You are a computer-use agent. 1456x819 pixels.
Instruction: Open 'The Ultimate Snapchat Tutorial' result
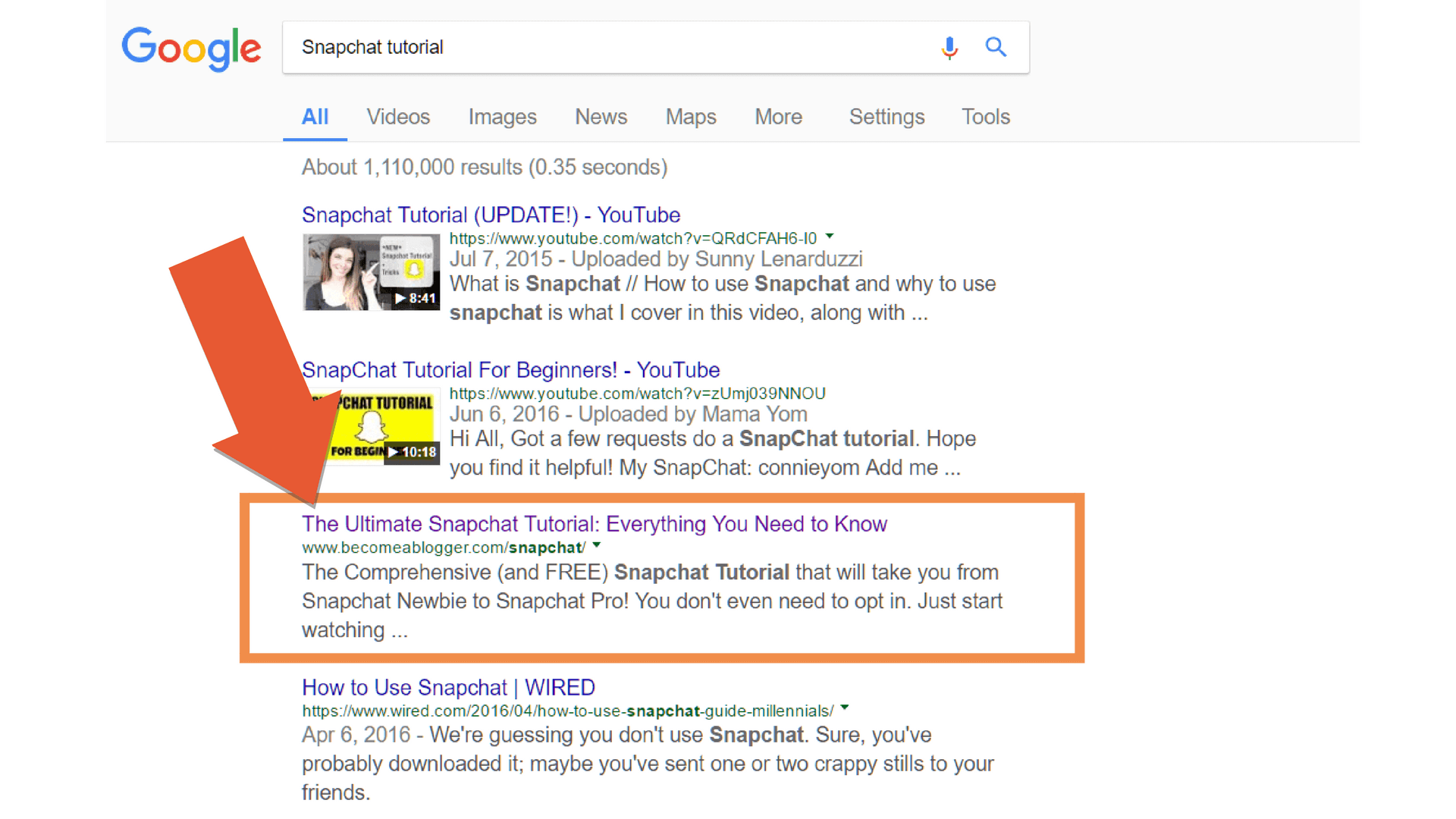(595, 524)
